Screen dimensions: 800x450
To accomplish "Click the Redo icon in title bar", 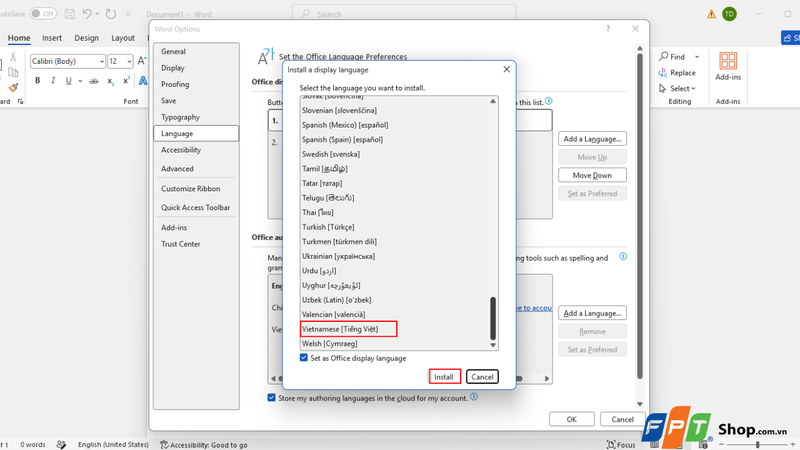I will (x=111, y=14).
